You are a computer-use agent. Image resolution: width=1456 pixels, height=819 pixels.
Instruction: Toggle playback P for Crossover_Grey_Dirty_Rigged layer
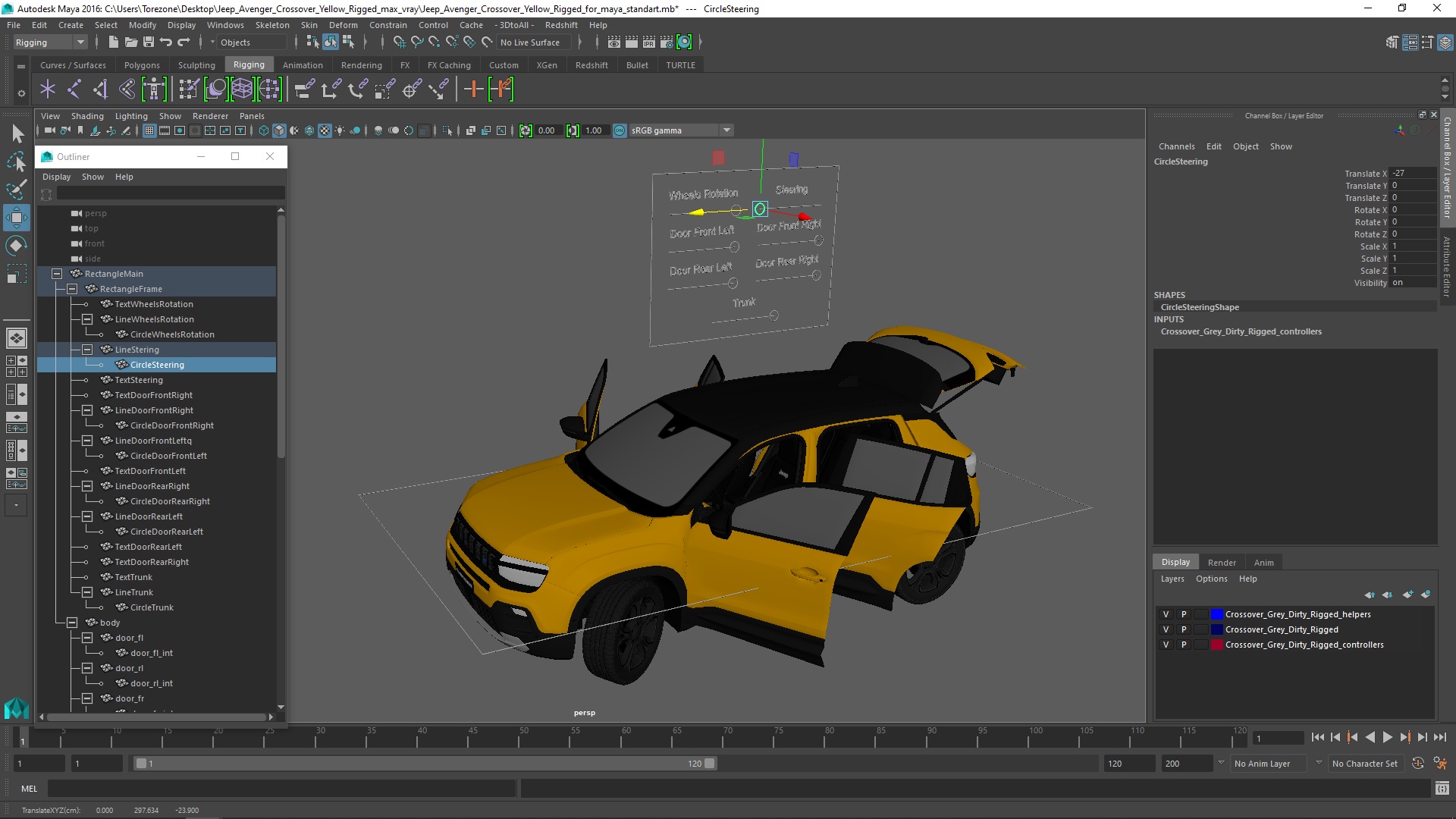point(1183,629)
